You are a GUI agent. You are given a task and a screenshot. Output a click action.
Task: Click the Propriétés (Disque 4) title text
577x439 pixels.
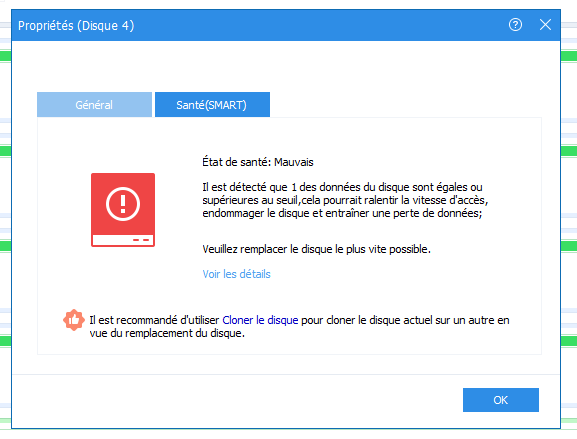pyautogui.click(x=76, y=26)
